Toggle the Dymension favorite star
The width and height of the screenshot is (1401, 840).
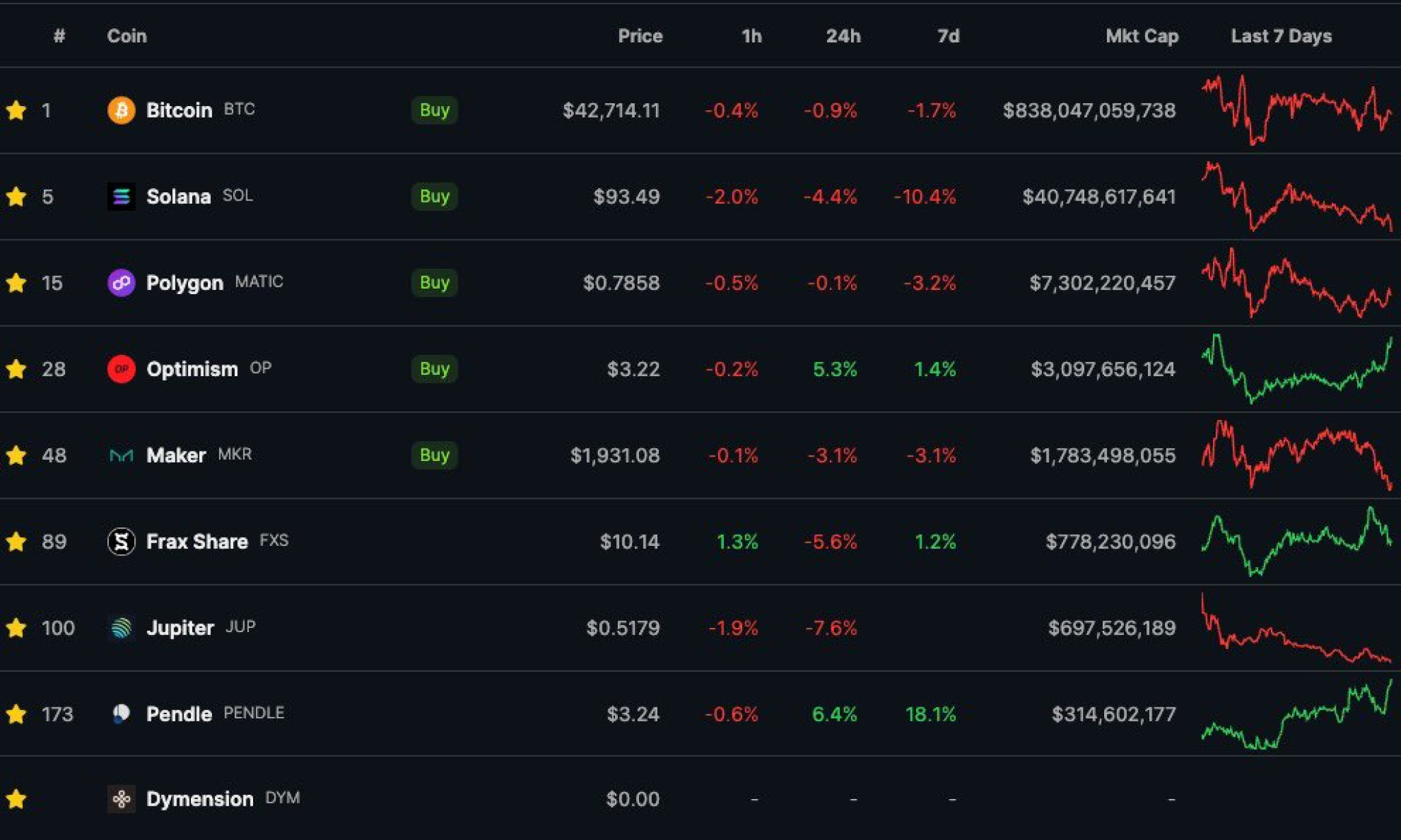[x=16, y=798]
